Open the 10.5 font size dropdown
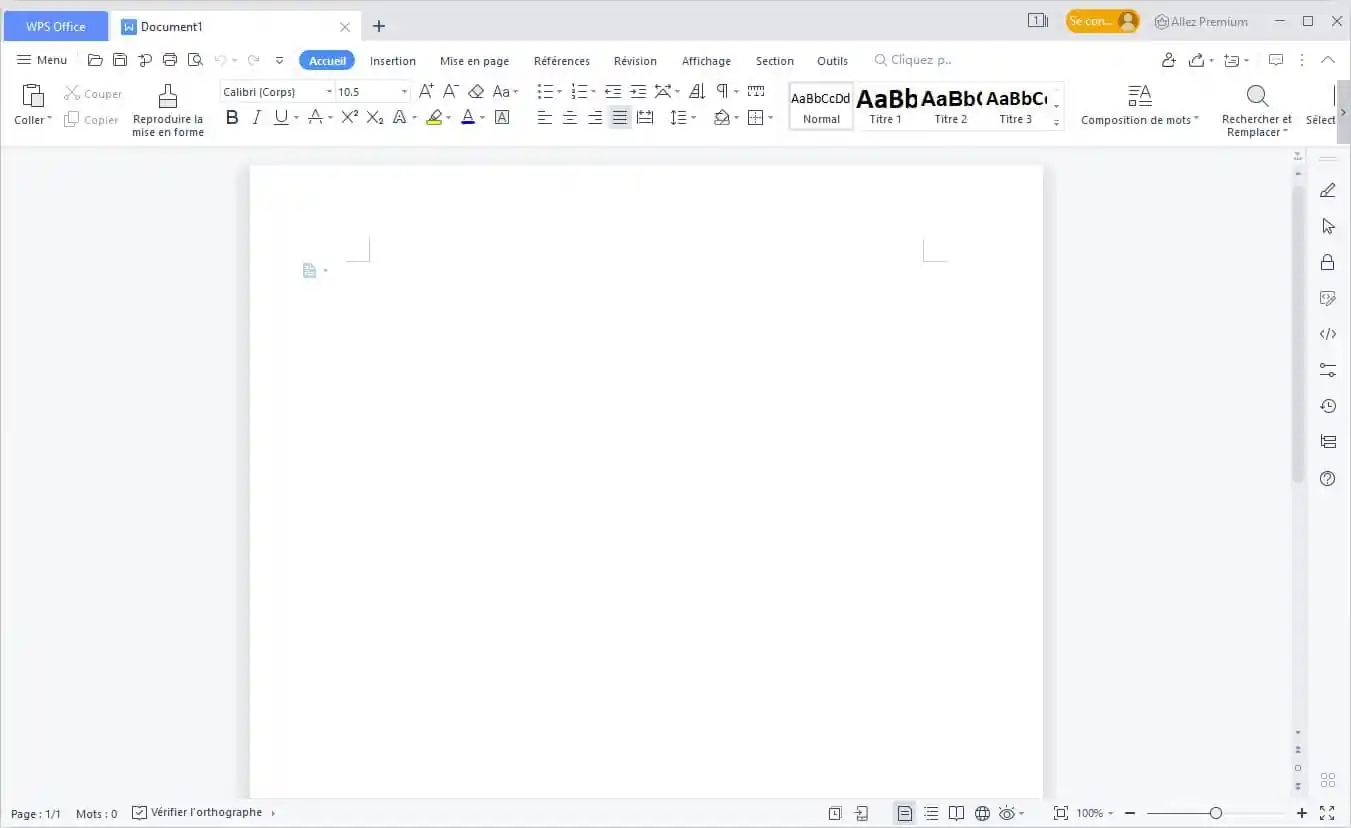 [x=404, y=92]
